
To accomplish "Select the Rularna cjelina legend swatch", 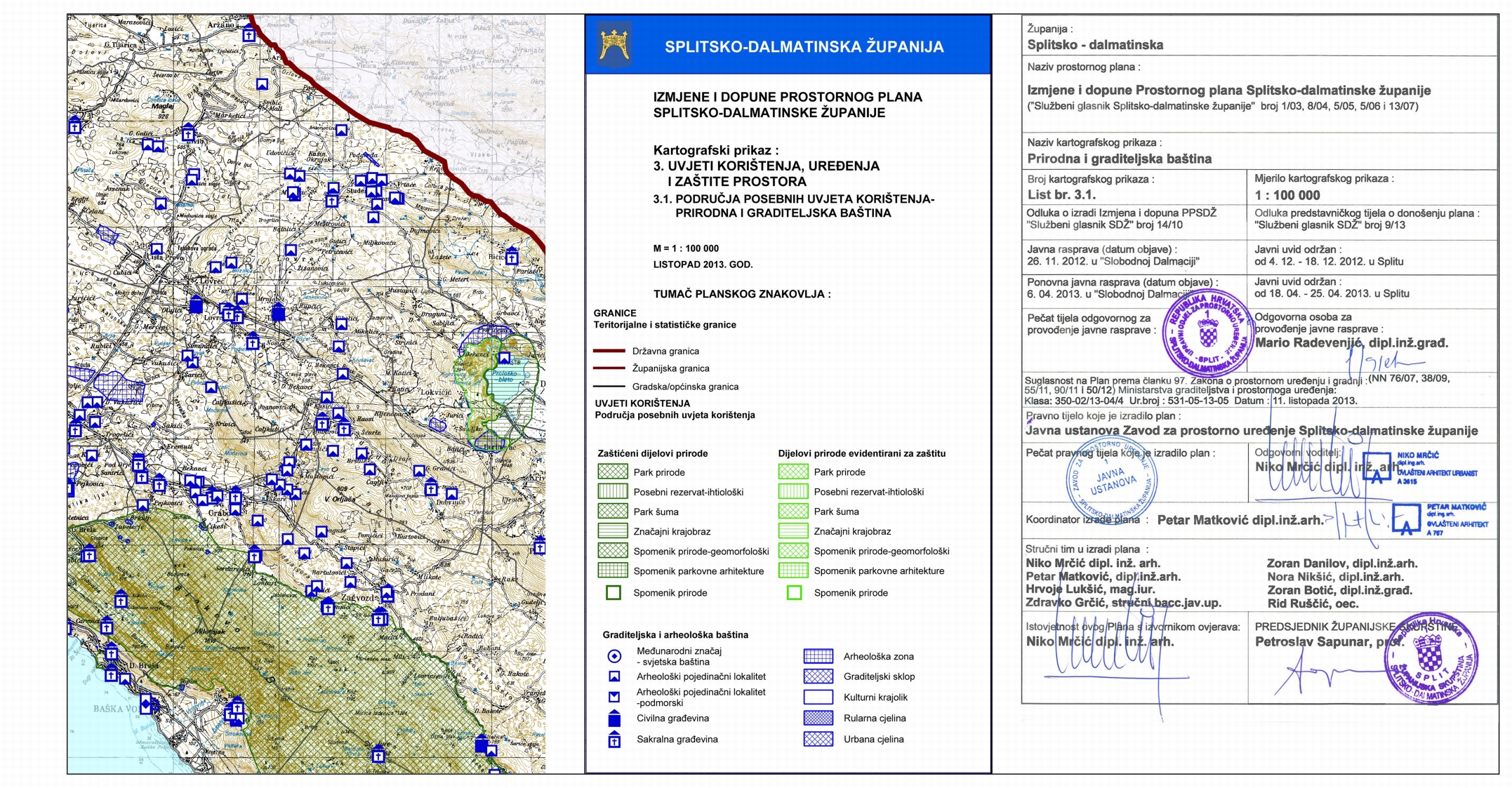I will (x=818, y=718).
